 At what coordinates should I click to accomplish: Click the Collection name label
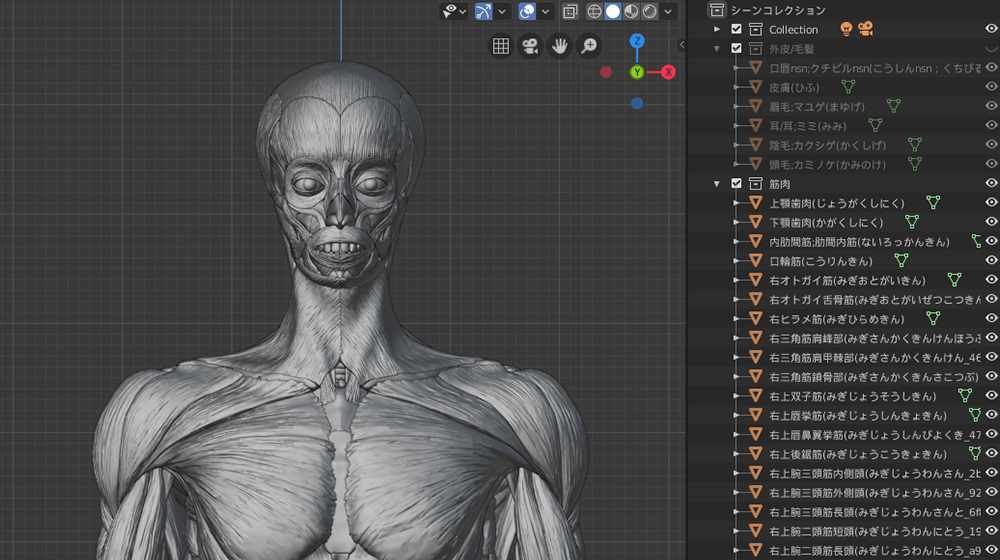tap(793, 29)
